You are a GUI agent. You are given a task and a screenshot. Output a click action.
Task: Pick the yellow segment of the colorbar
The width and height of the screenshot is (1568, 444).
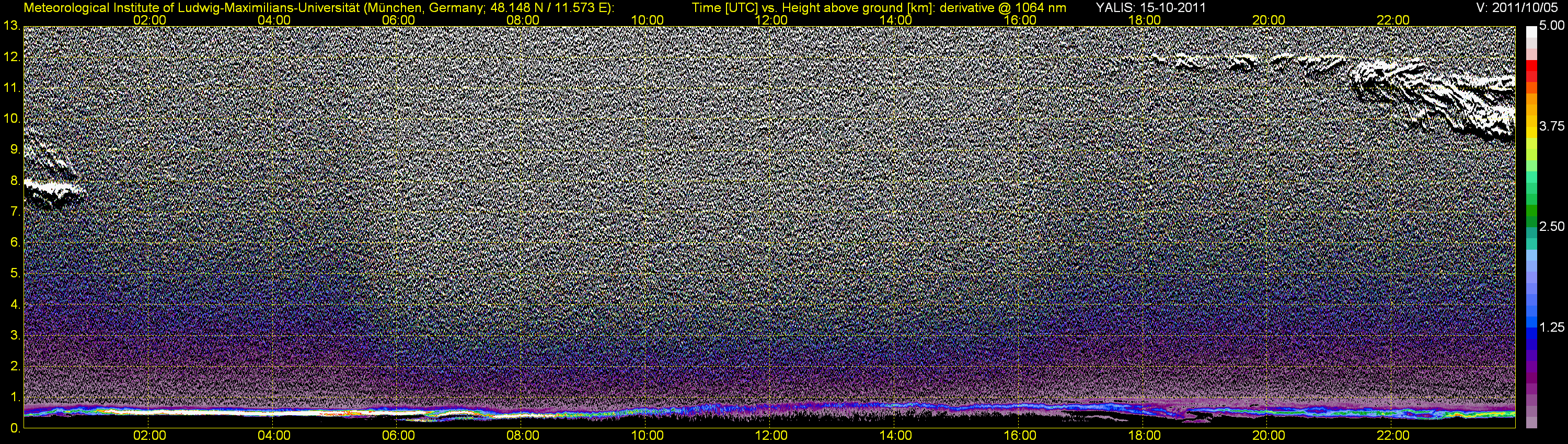1531,133
